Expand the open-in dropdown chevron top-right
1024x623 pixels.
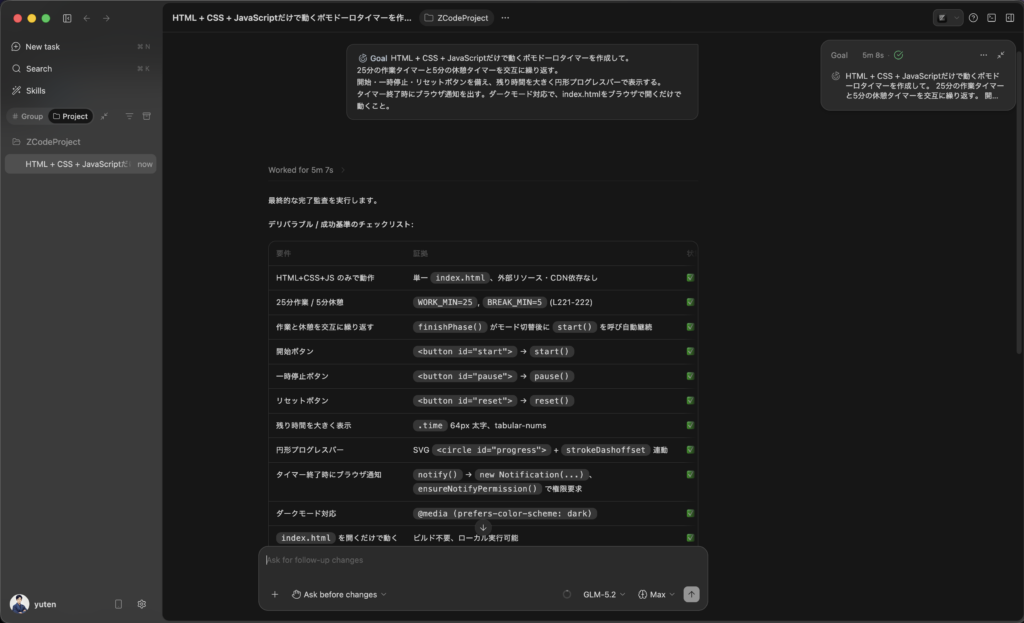pyautogui.click(x=956, y=18)
